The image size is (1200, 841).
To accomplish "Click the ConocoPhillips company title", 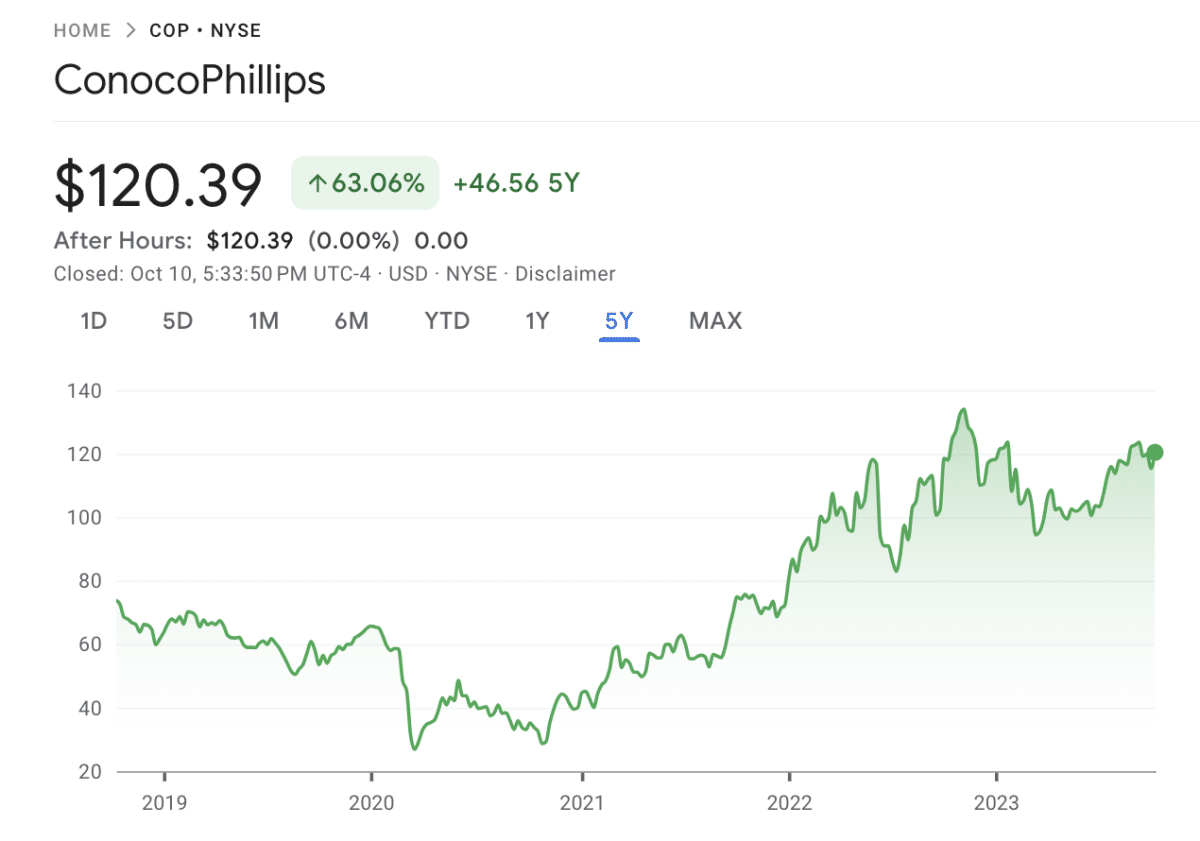I will click(x=190, y=80).
